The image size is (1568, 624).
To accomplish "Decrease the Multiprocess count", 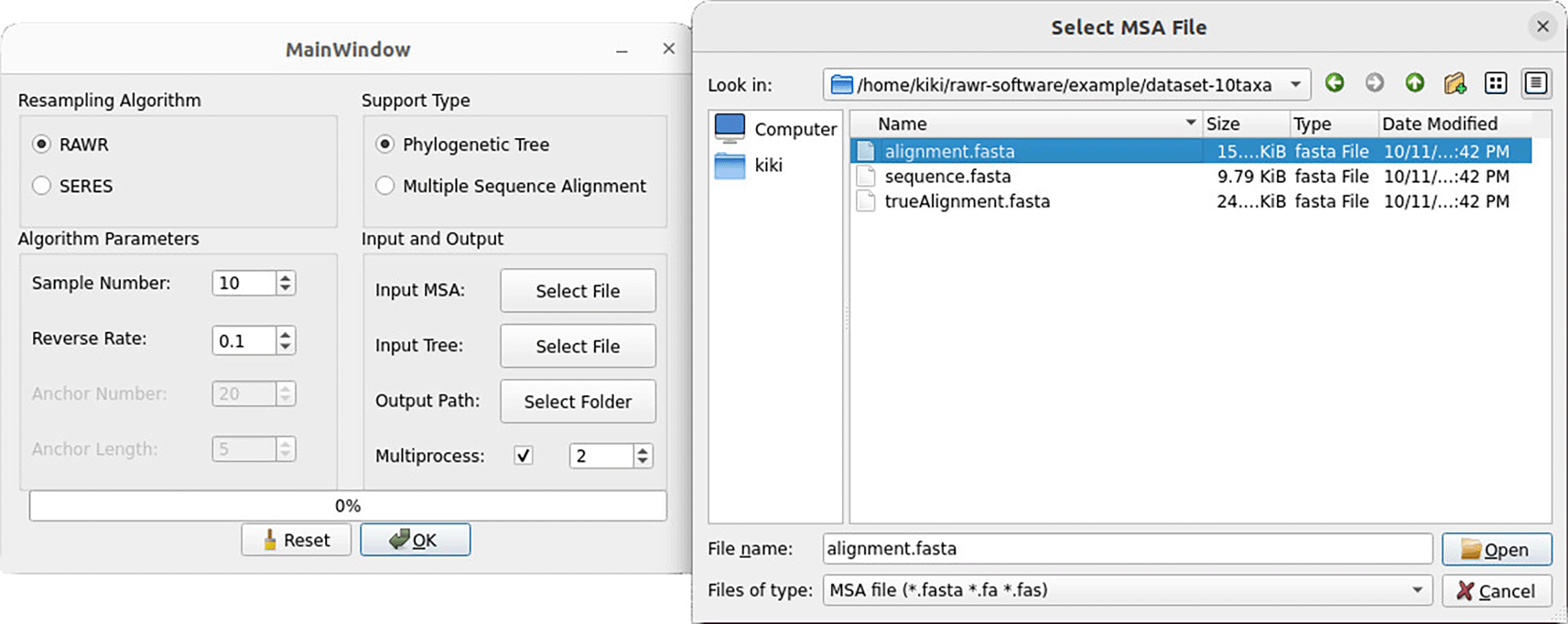I will [643, 460].
